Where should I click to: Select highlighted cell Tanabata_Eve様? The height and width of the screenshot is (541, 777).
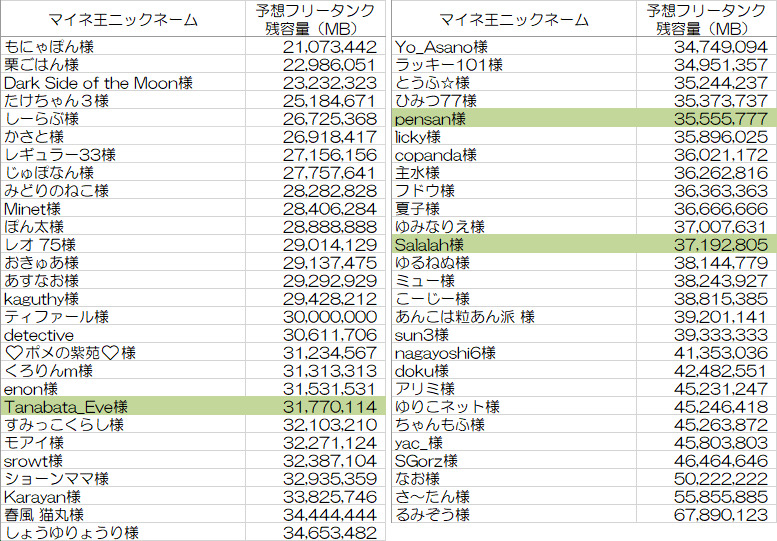pyautogui.click(x=123, y=406)
